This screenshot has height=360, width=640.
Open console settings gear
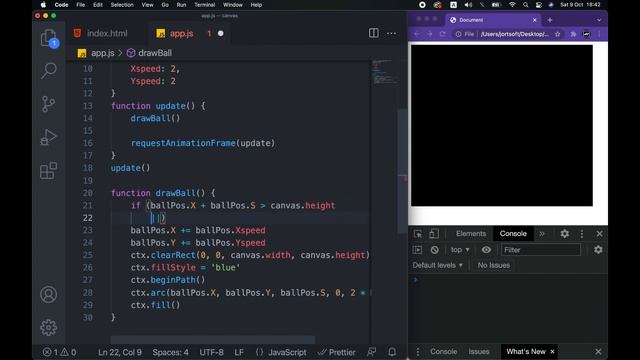pyautogui.click(x=598, y=250)
